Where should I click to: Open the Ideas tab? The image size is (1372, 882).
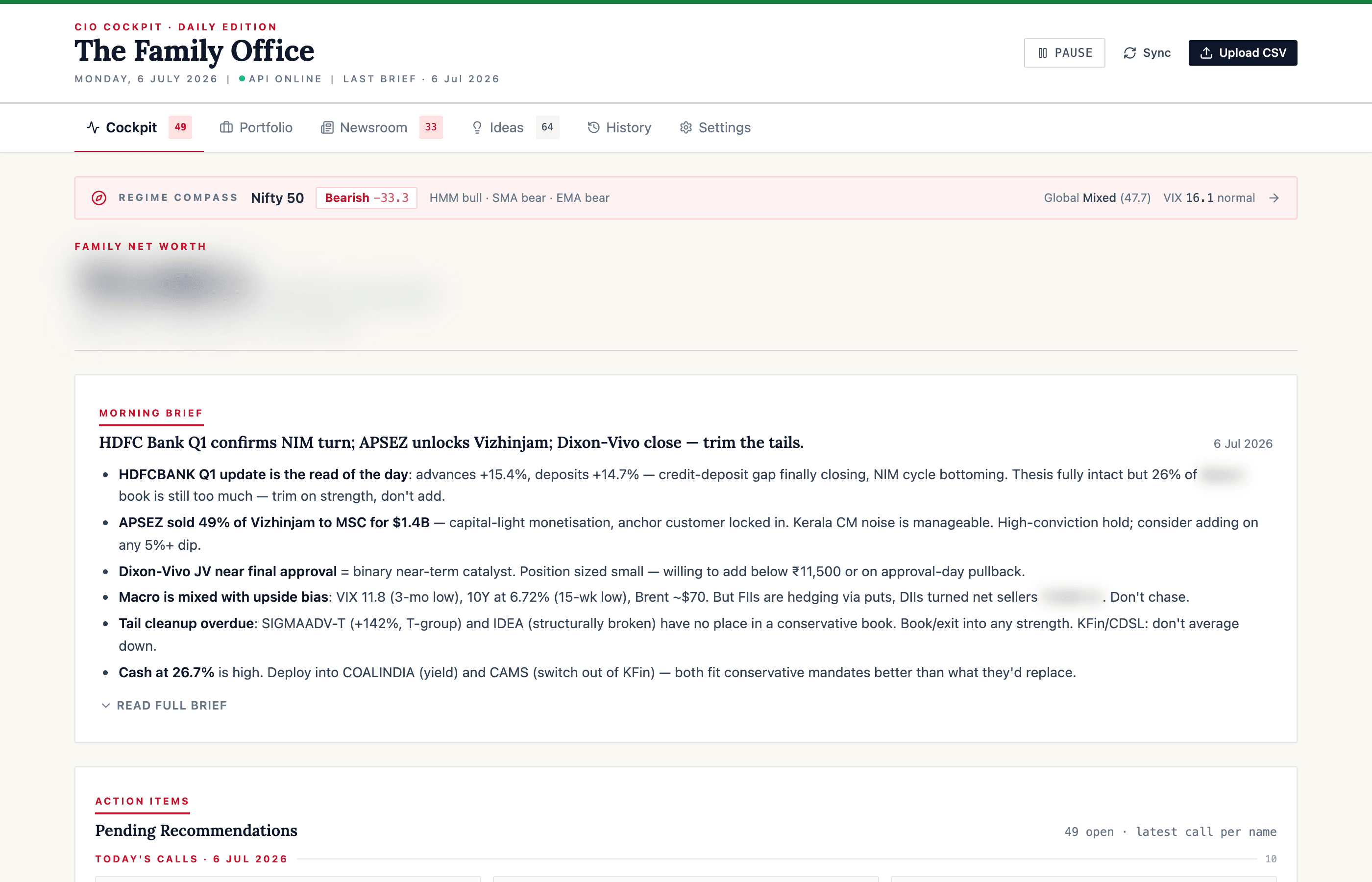click(x=515, y=127)
